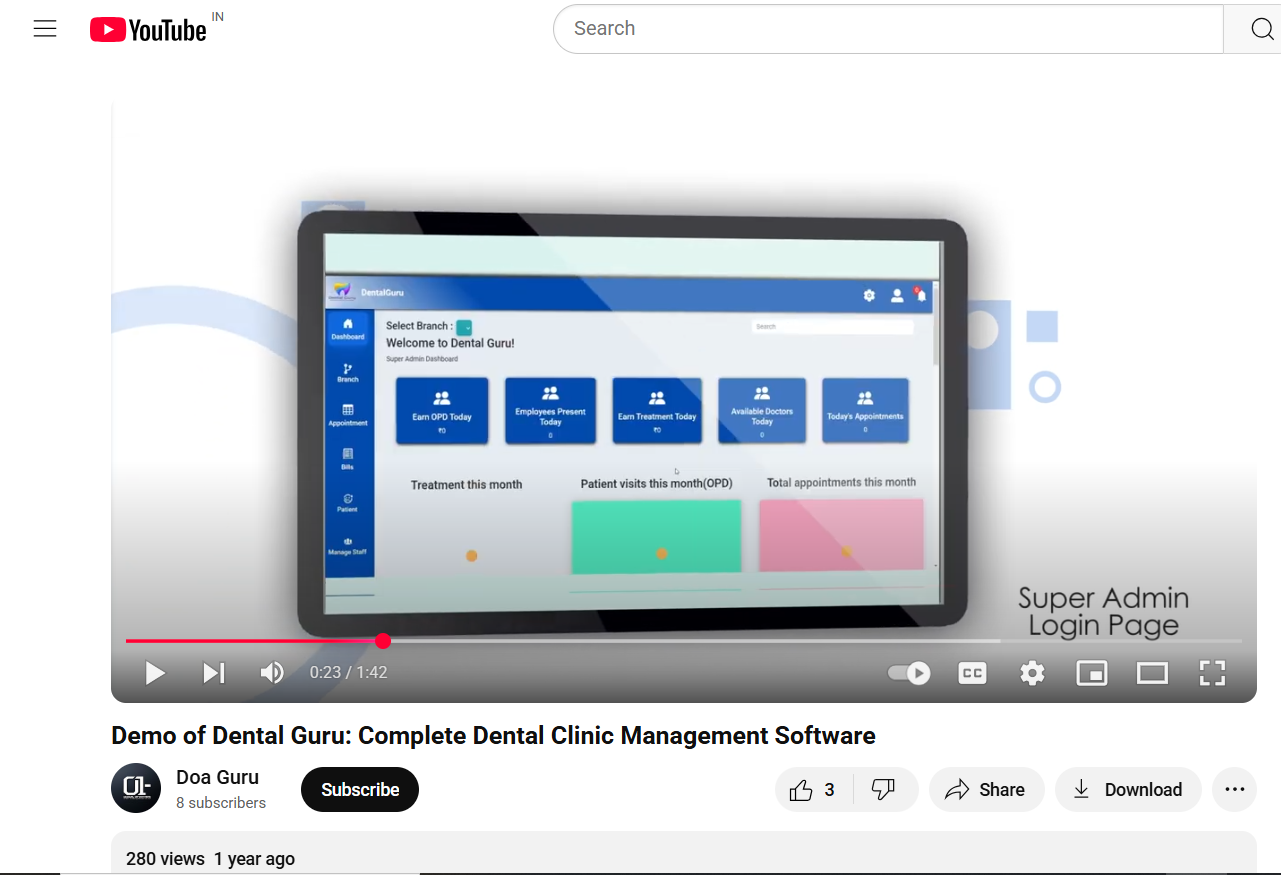The width and height of the screenshot is (1281, 875).
Task: Click the pink Total appointments chart
Action: [x=841, y=535]
